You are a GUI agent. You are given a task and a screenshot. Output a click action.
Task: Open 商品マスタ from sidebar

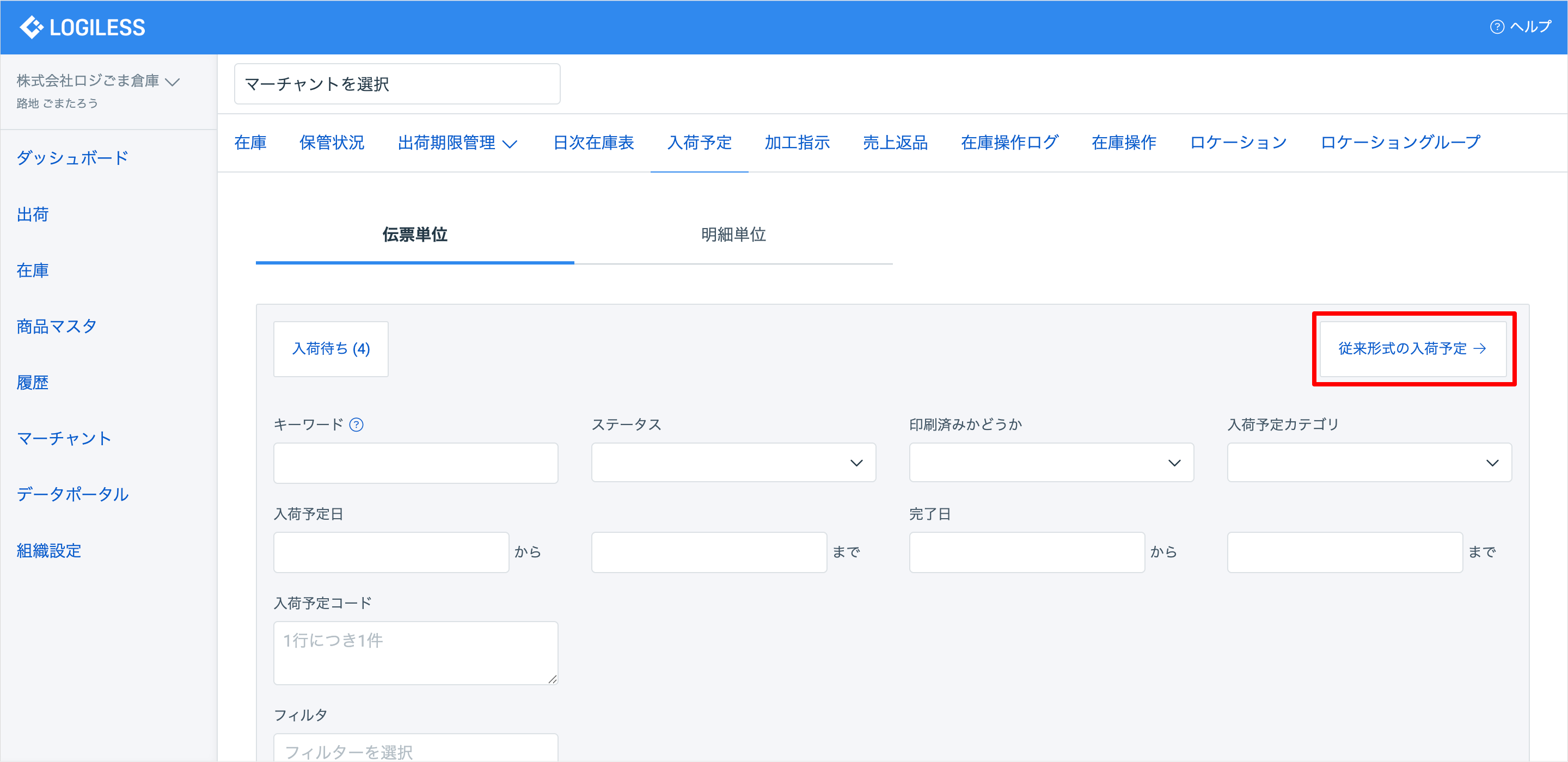[x=57, y=327]
